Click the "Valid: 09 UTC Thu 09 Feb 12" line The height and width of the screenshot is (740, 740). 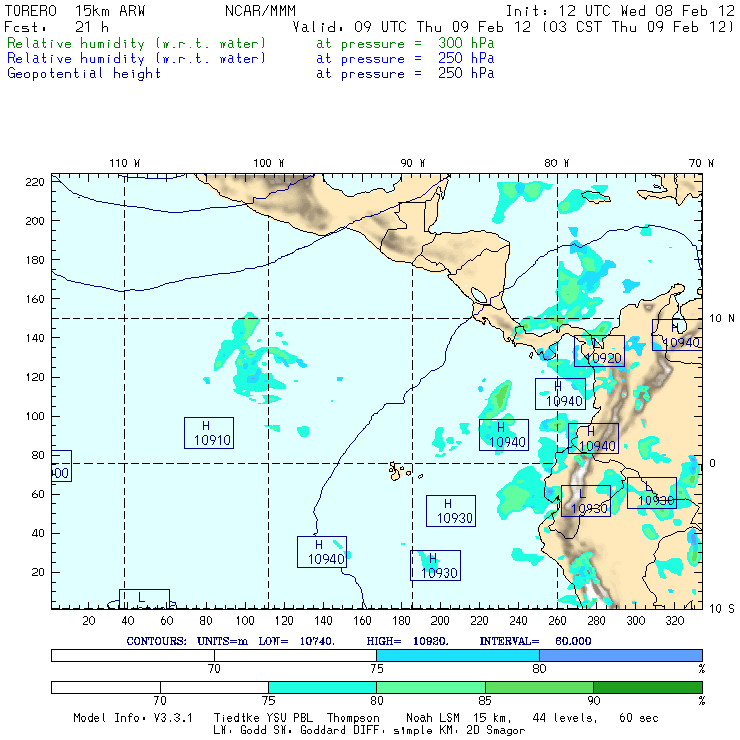412,27
